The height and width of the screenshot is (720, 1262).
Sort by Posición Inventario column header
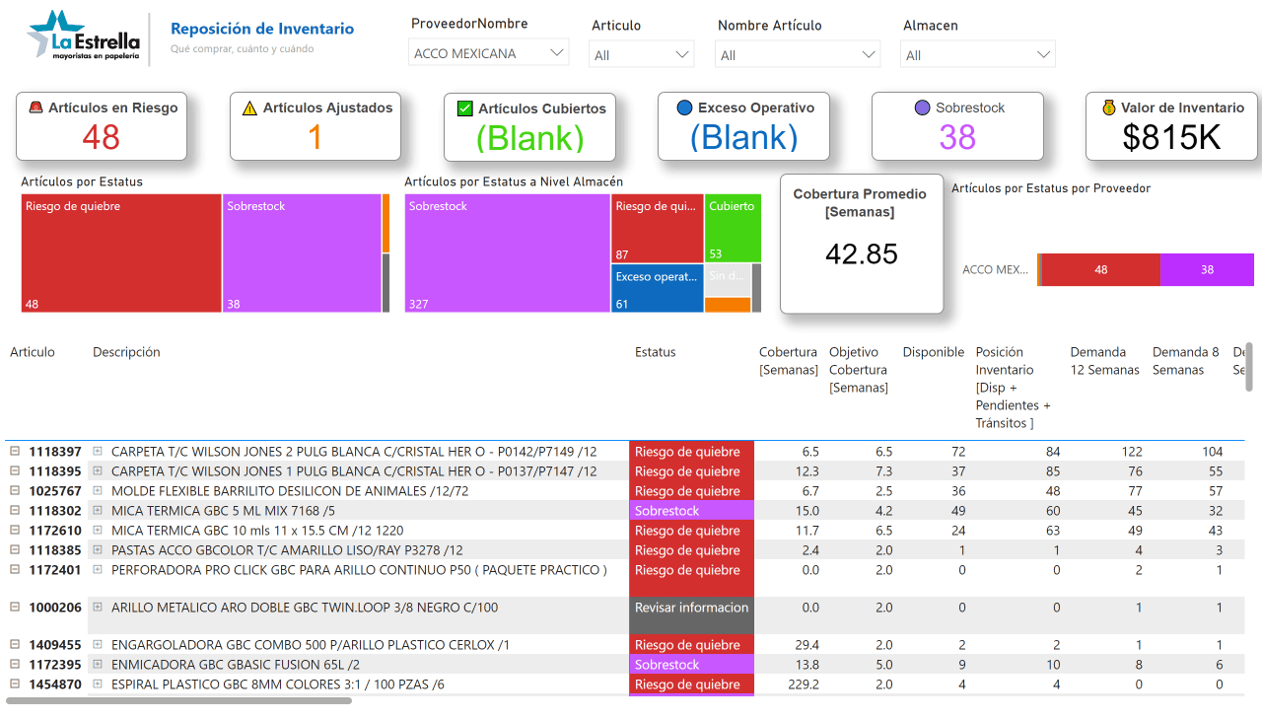point(1013,387)
